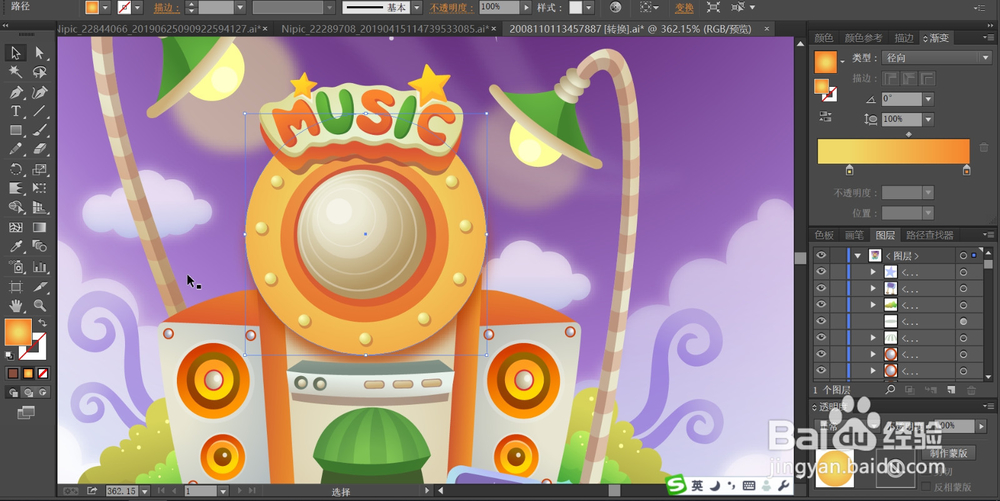Image resolution: width=1000 pixels, height=501 pixels.
Task: Open aspect ratio 100% dropdown arrow
Action: 928,119
